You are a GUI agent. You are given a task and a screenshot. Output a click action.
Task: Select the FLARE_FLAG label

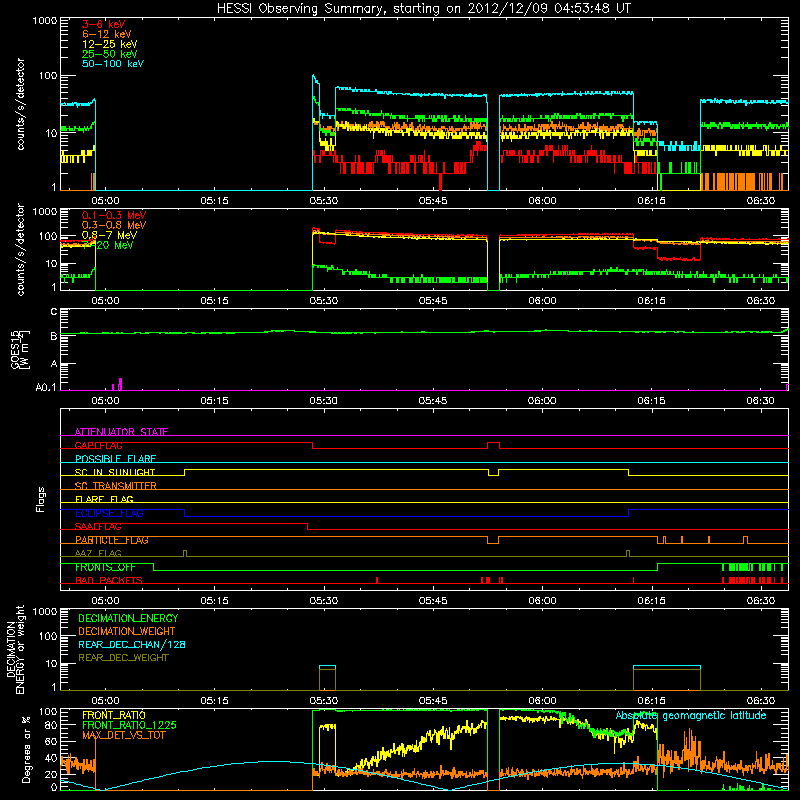tap(104, 499)
